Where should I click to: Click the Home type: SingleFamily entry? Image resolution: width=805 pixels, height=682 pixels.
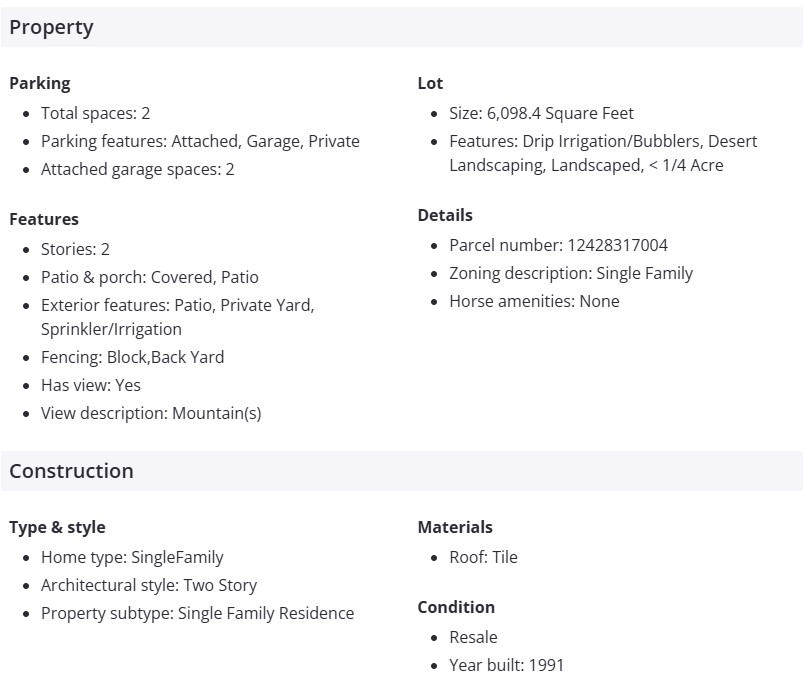tap(133, 557)
